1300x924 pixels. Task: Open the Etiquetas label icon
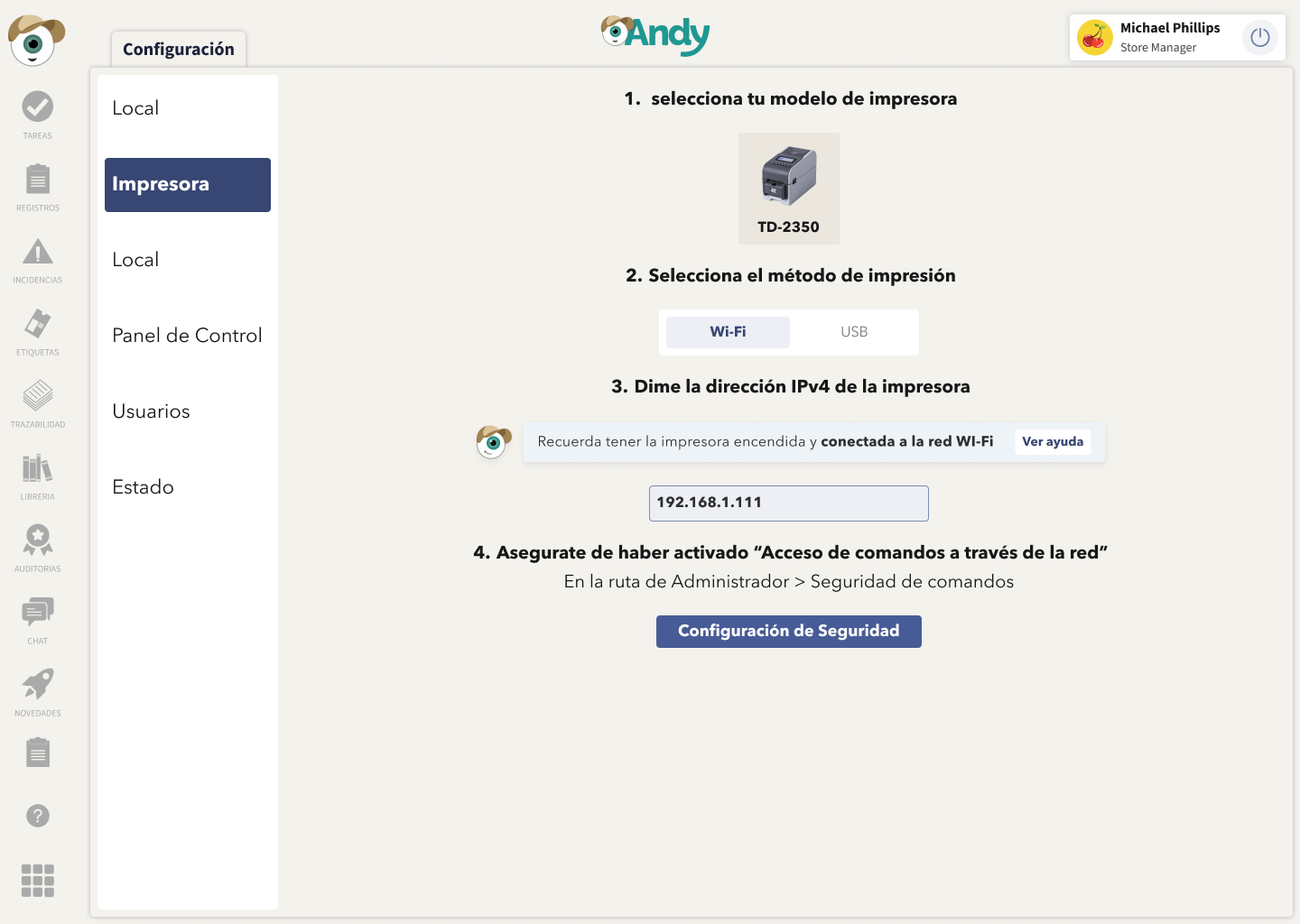coord(37,323)
